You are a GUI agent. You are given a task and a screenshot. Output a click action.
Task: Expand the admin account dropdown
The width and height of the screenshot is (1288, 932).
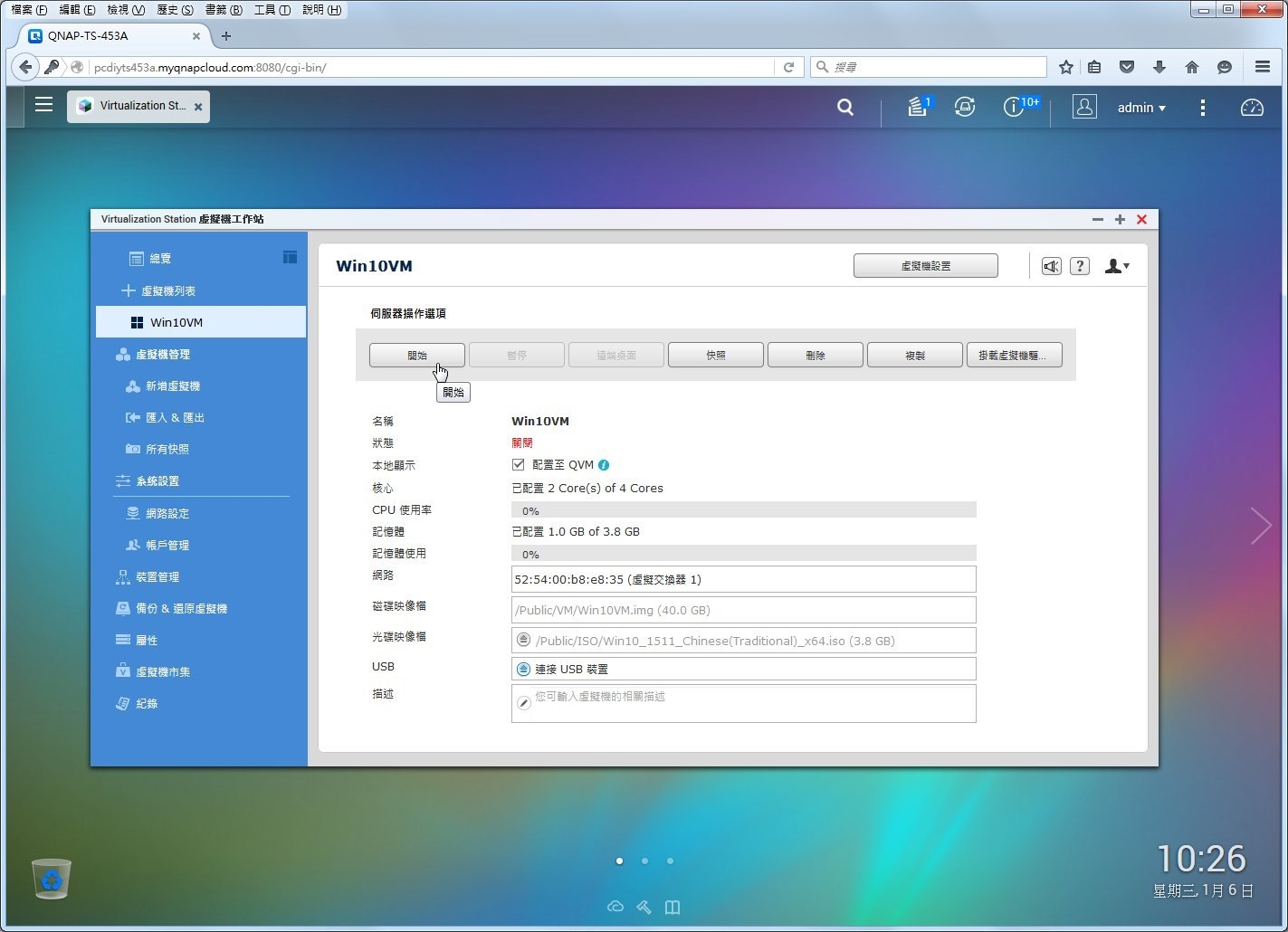1141,108
